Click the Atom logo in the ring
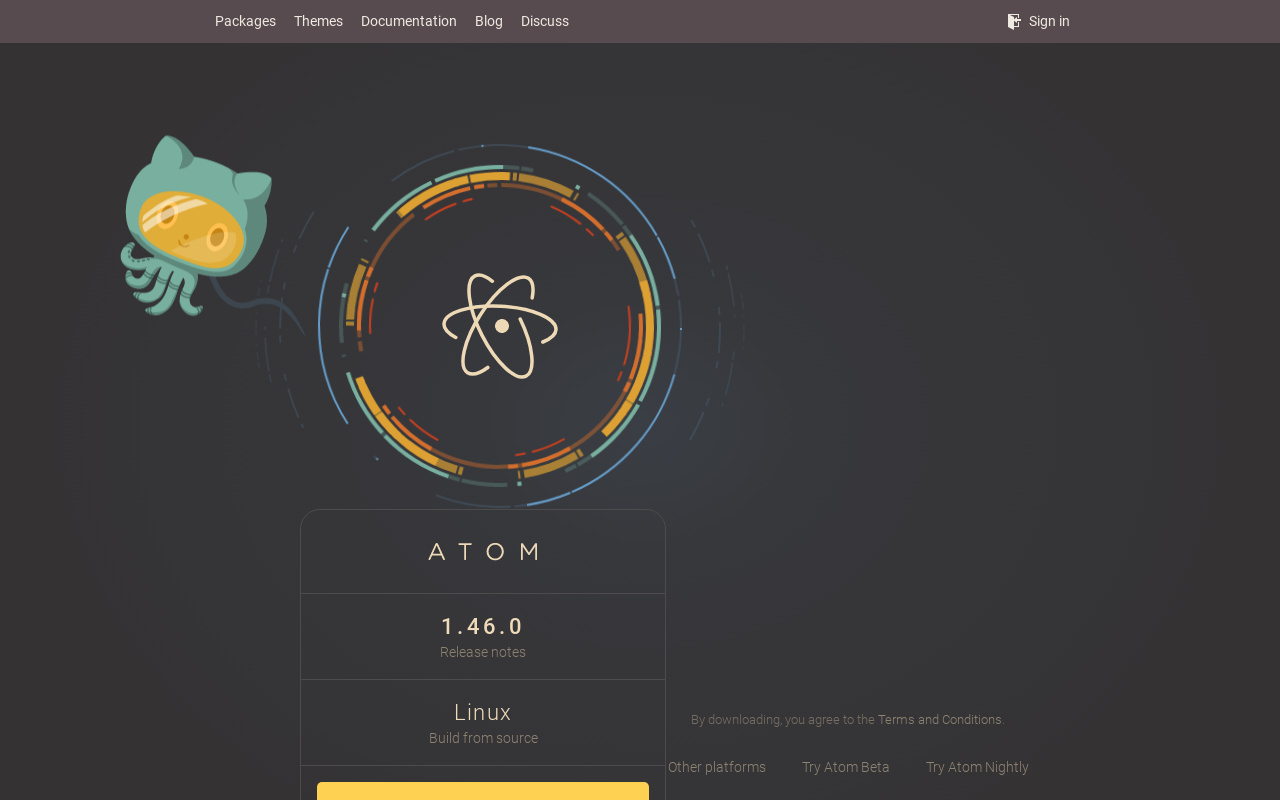 point(500,326)
